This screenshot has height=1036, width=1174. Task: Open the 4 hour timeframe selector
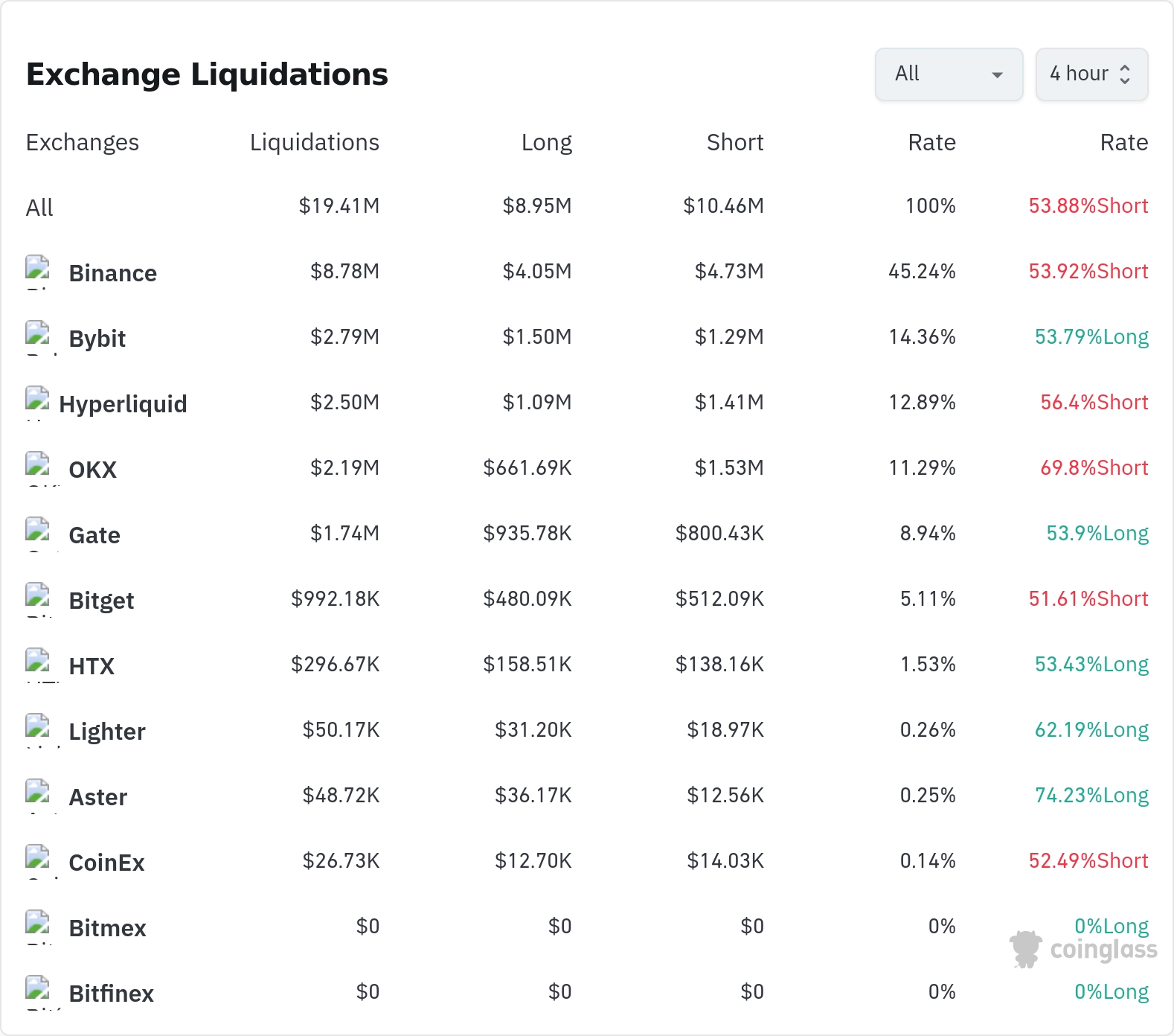click(1091, 74)
